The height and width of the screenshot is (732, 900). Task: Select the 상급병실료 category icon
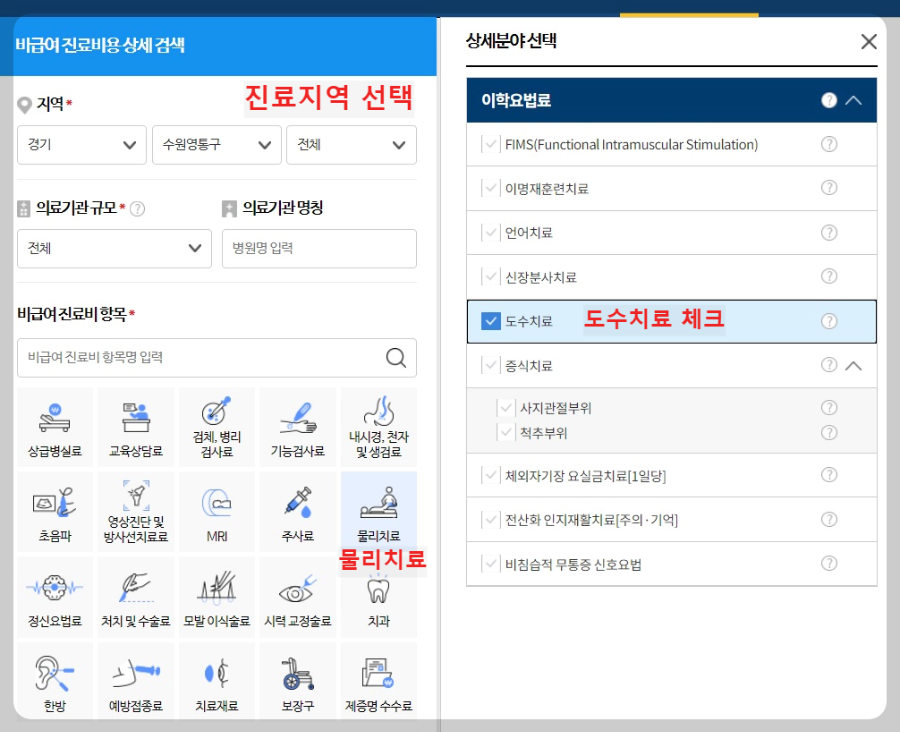click(54, 426)
